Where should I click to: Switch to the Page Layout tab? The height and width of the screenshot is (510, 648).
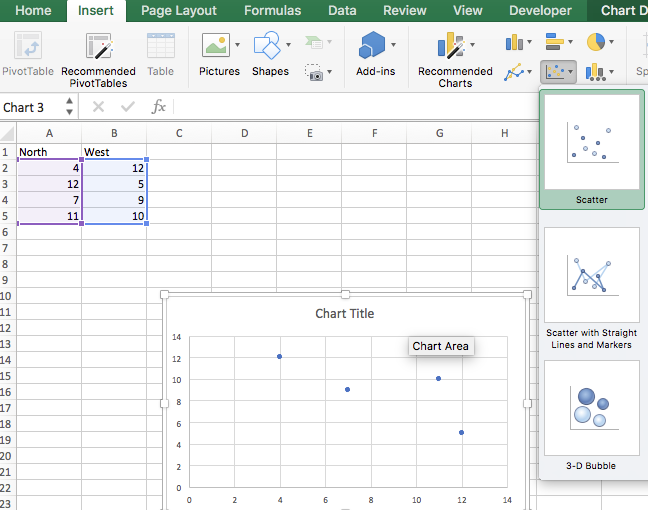pyautogui.click(x=179, y=10)
